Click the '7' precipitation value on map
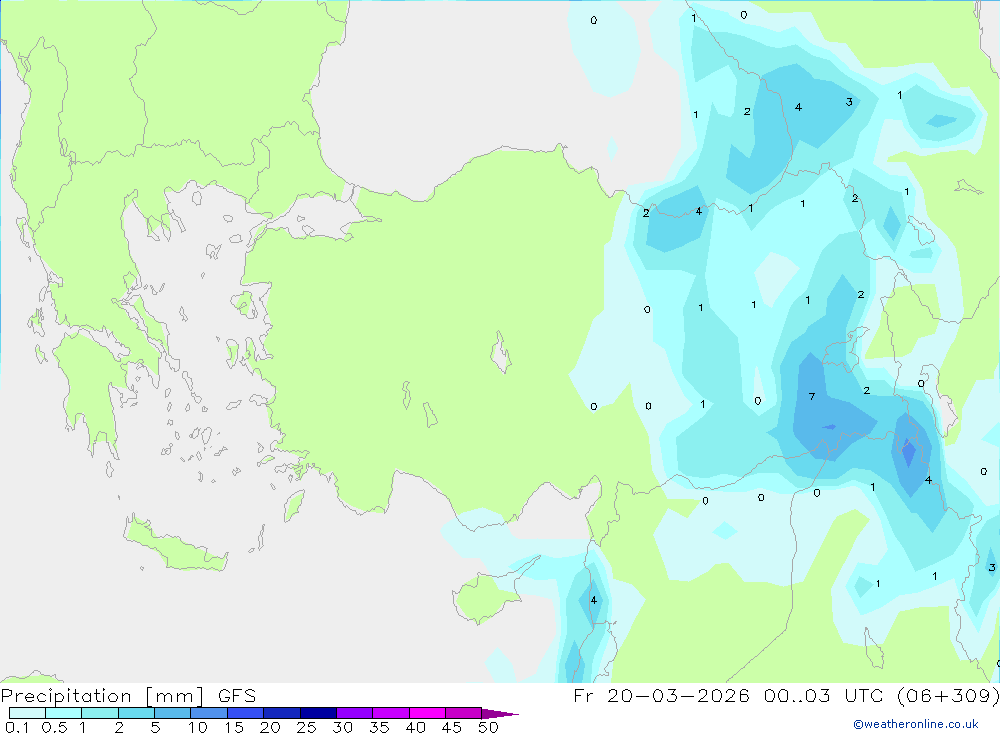 point(811,397)
